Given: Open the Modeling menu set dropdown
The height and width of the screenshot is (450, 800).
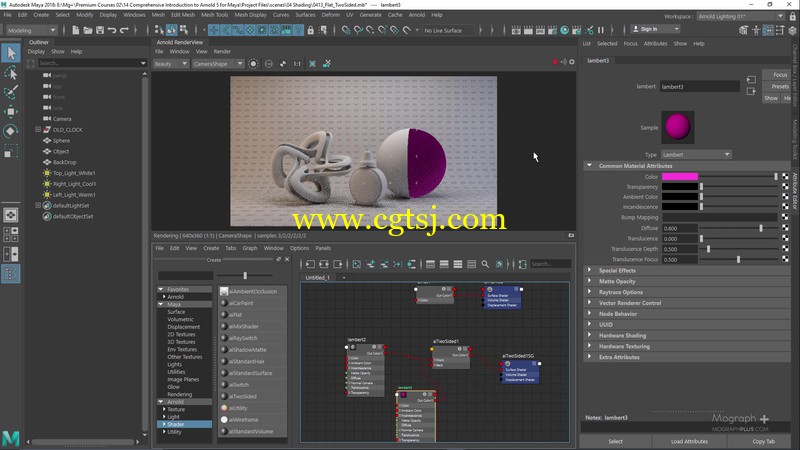Looking at the screenshot, I should pos(31,30).
